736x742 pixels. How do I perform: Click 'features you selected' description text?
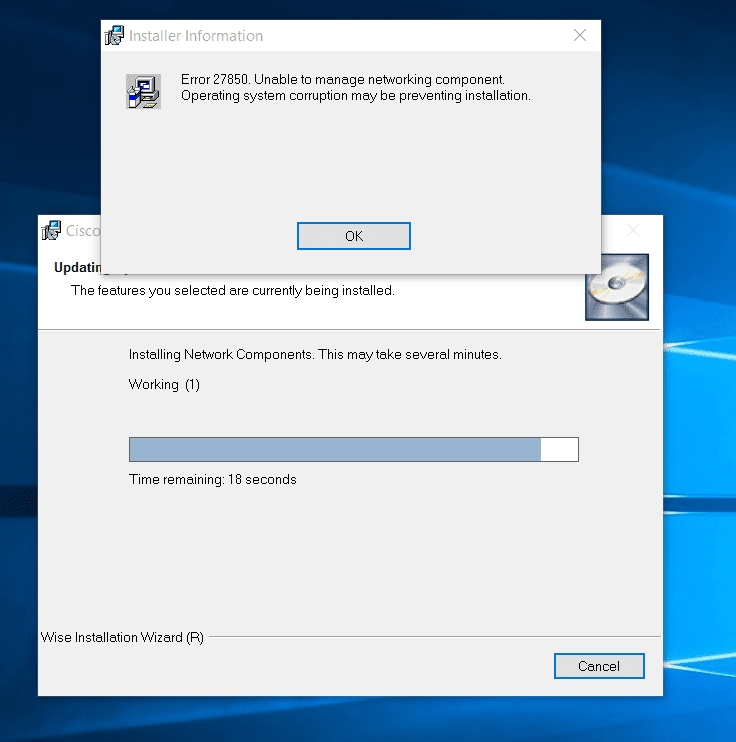[x=232, y=291]
